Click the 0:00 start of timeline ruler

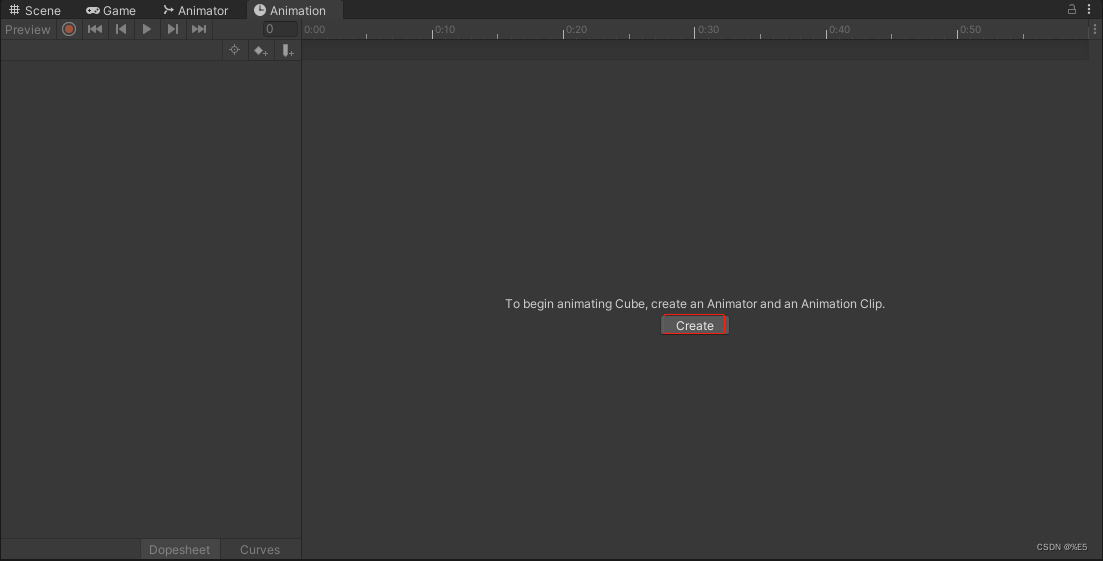[314, 30]
